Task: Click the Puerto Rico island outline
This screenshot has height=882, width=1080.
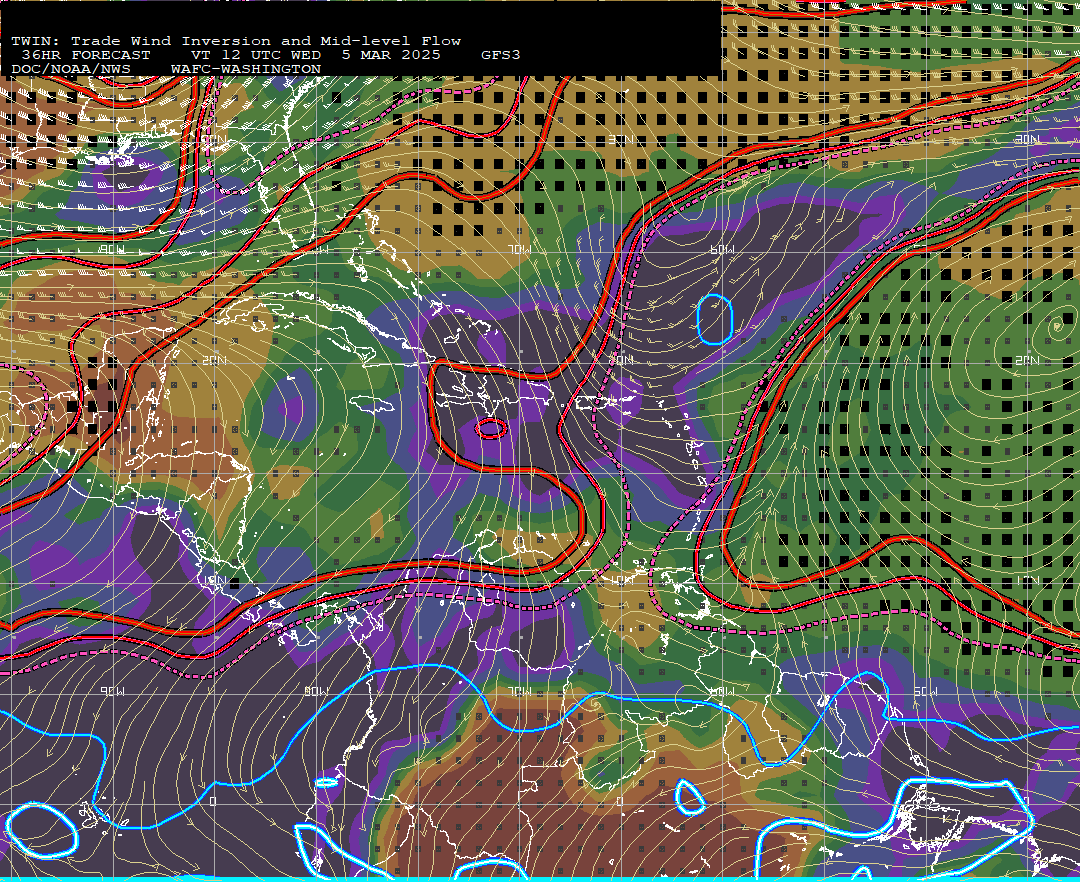Action: point(594,403)
